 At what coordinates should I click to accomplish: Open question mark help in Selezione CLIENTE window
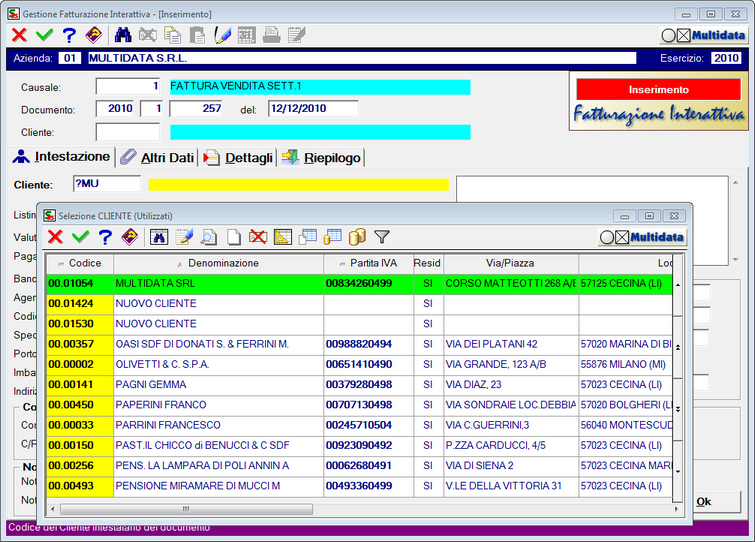105,237
